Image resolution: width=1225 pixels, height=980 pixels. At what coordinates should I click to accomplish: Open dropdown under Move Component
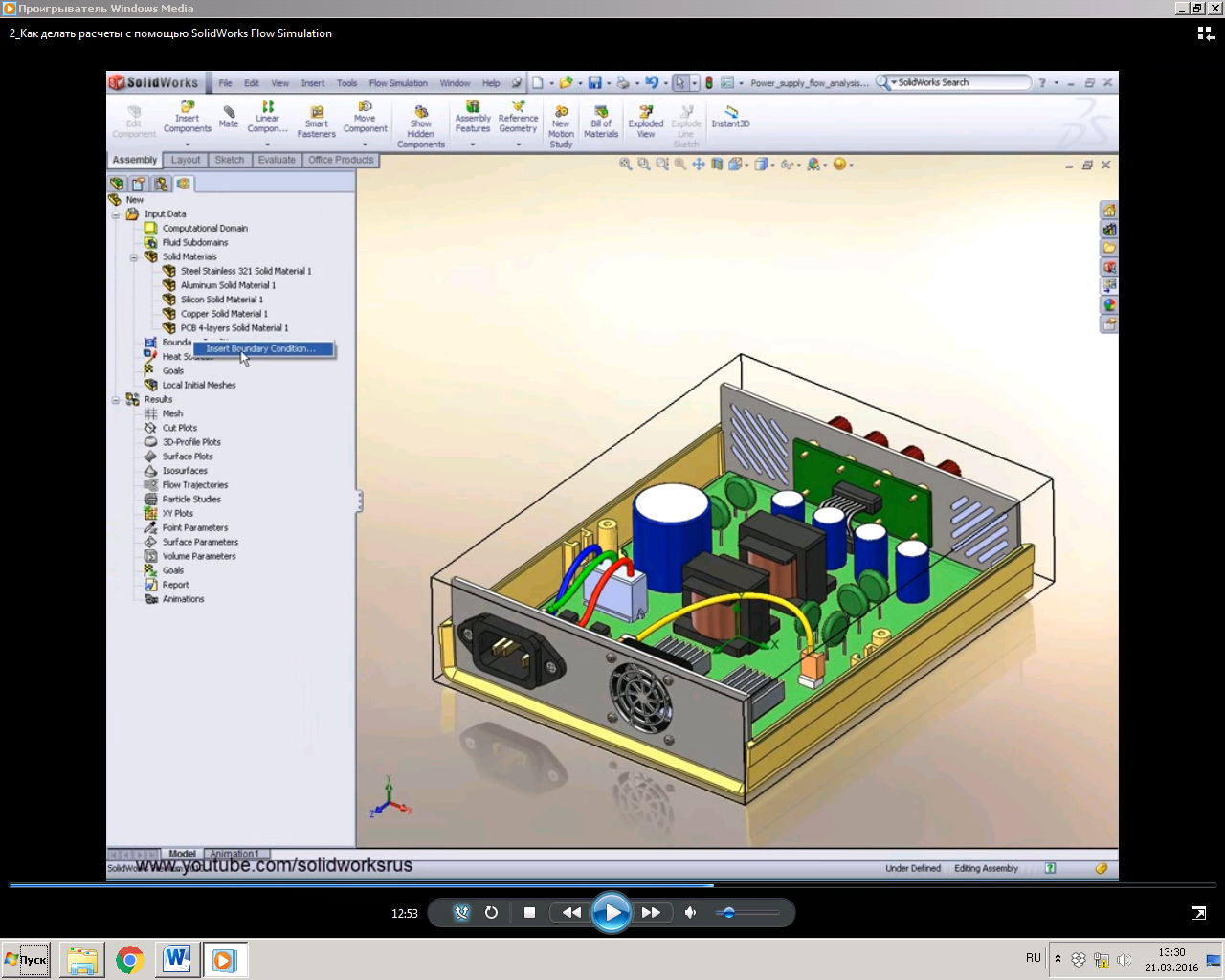365,145
